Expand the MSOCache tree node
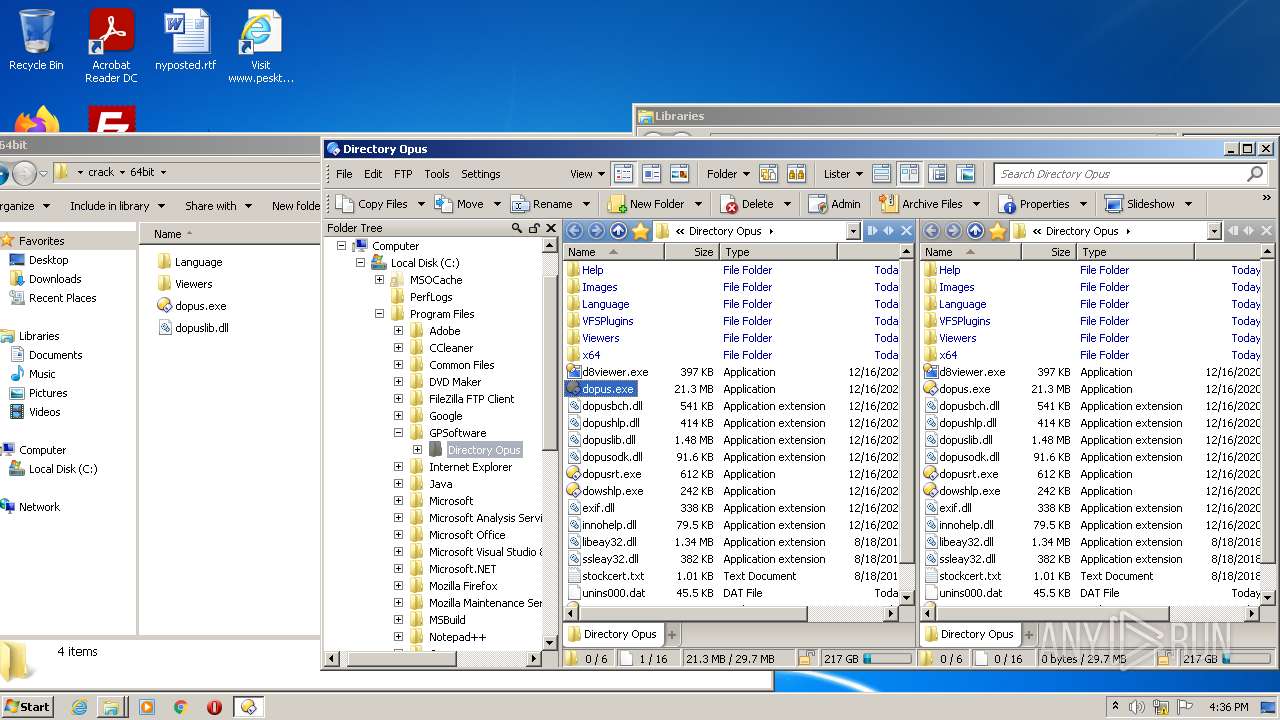Image resolution: width=1280 pixels, height=720 pixels. click(x=379, y=280)
